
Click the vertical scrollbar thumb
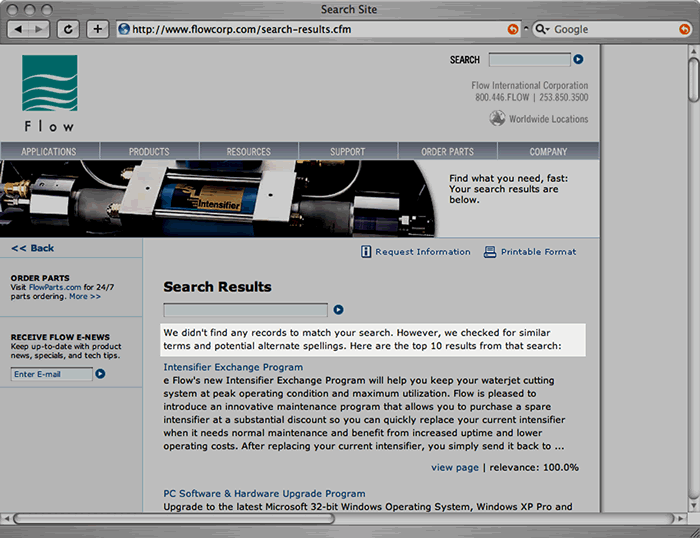pos(694,80)
